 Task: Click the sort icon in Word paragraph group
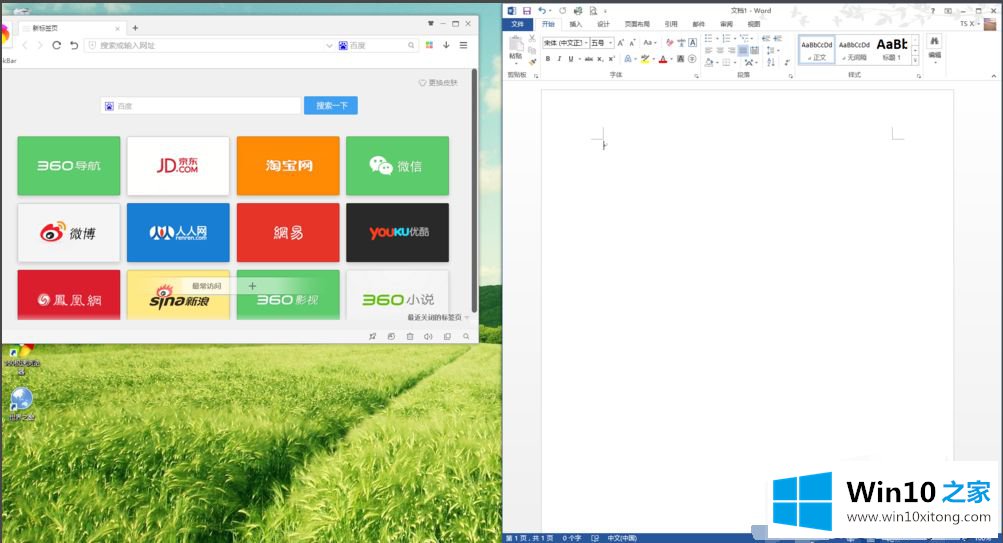(771, 62)
